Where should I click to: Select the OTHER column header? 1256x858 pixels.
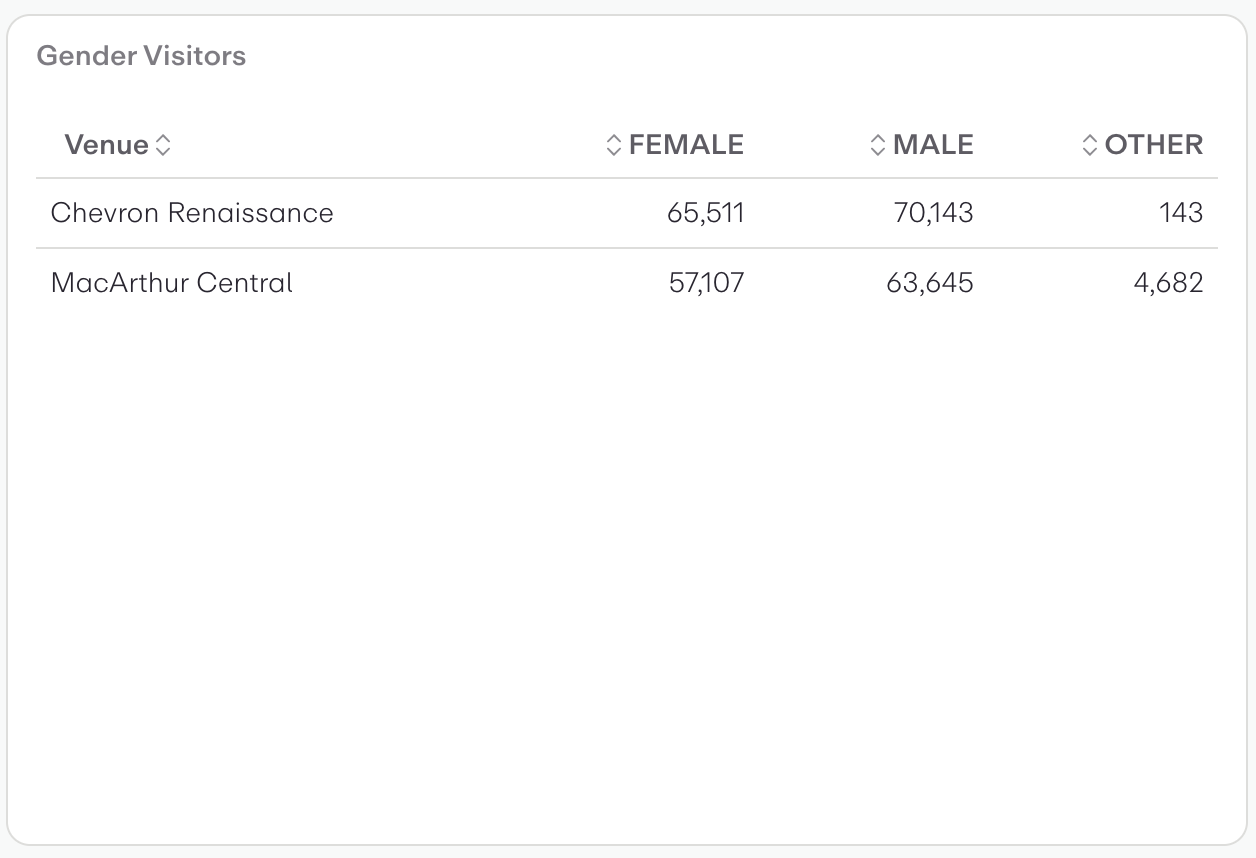tap(1153, 144)
